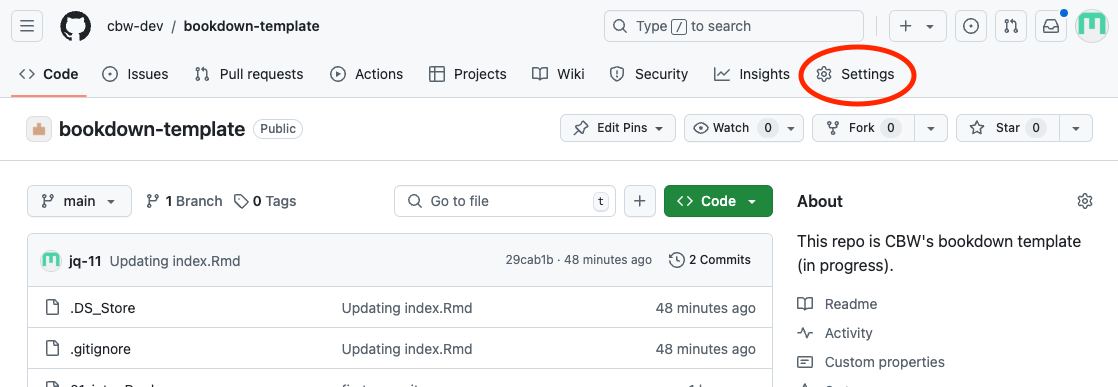The image size is (1118, 387).
Task: Open the Projects tab
Action: (468, 74)
